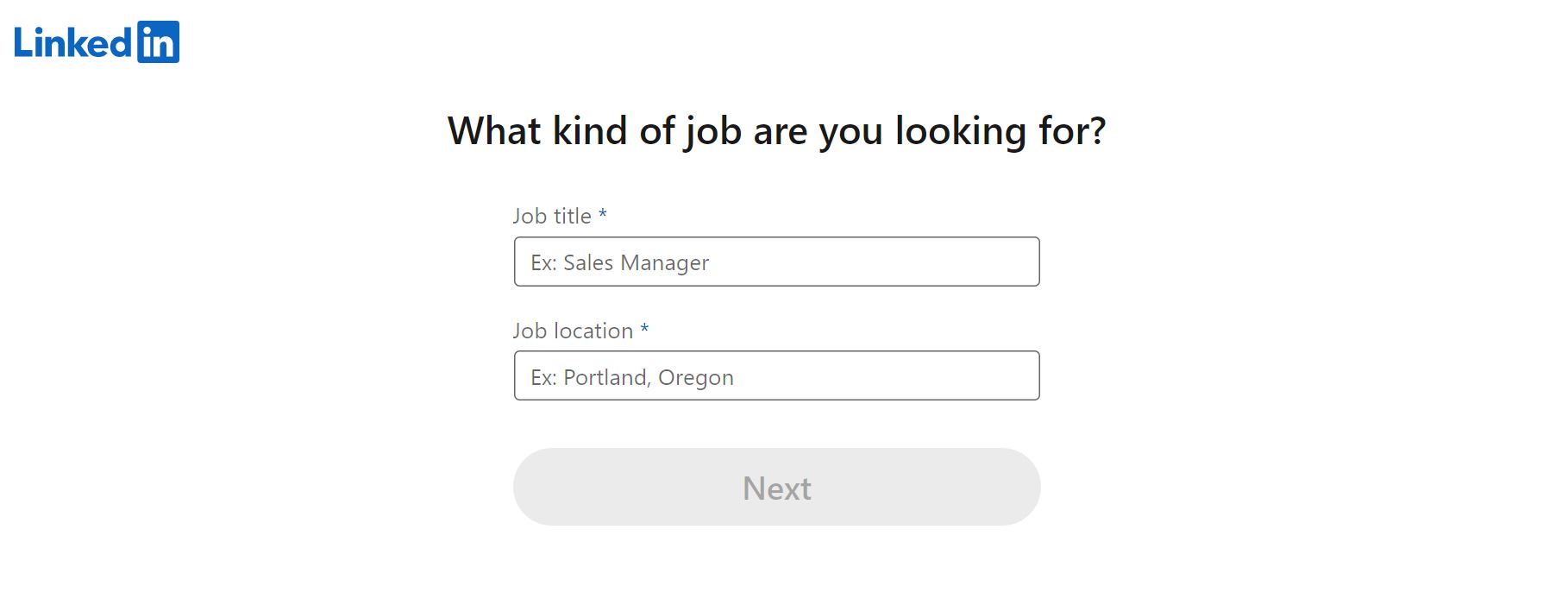Select the field showing 'Ex: Portland, Oregon'
The image size is (1568, 599).
[x=775, y=375]
